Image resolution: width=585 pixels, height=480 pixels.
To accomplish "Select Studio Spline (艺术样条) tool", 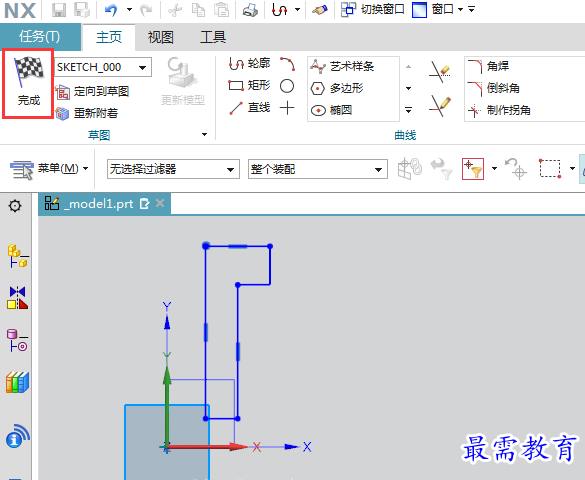I will tap(342, 66).
